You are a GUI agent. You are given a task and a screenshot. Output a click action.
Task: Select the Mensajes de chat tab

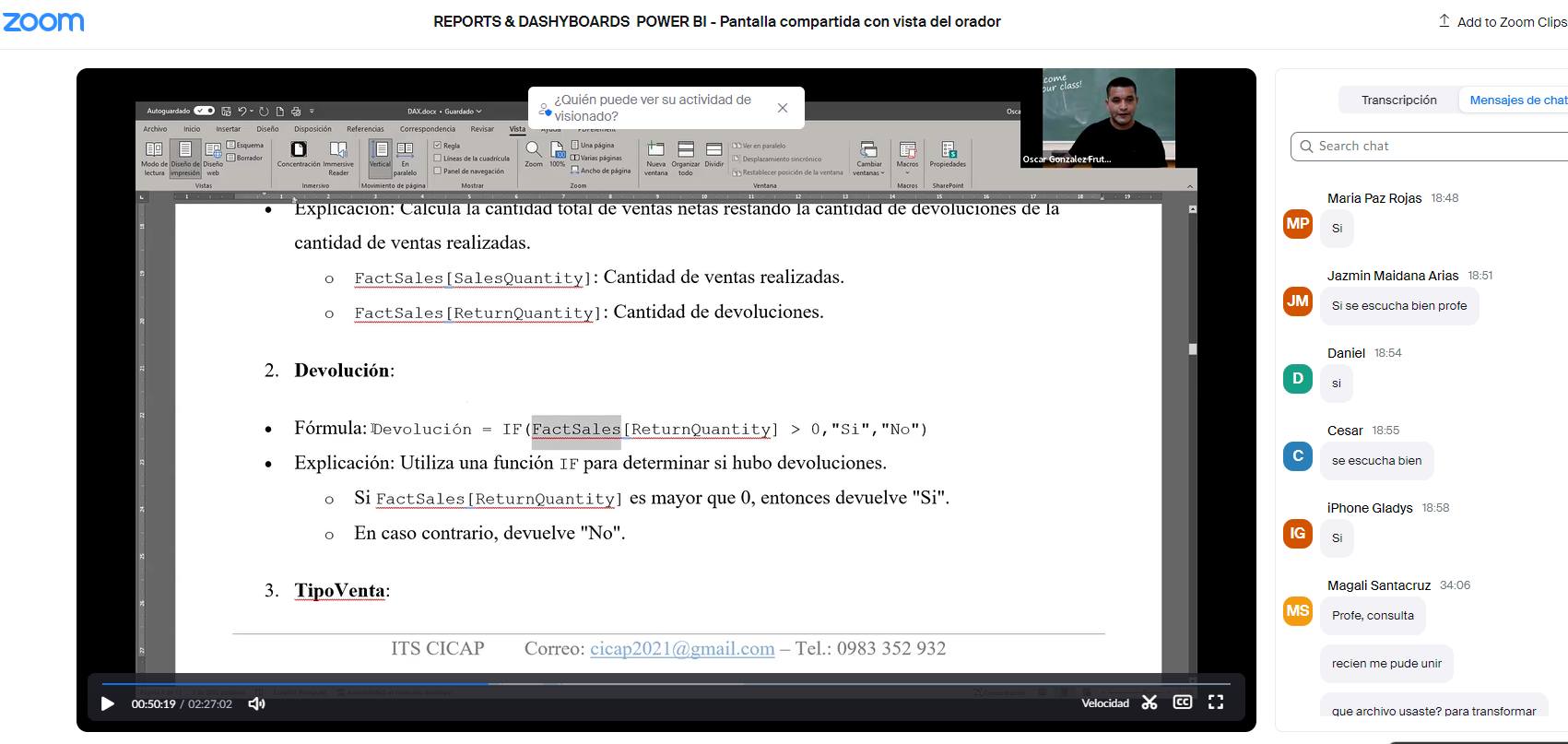1517,100
